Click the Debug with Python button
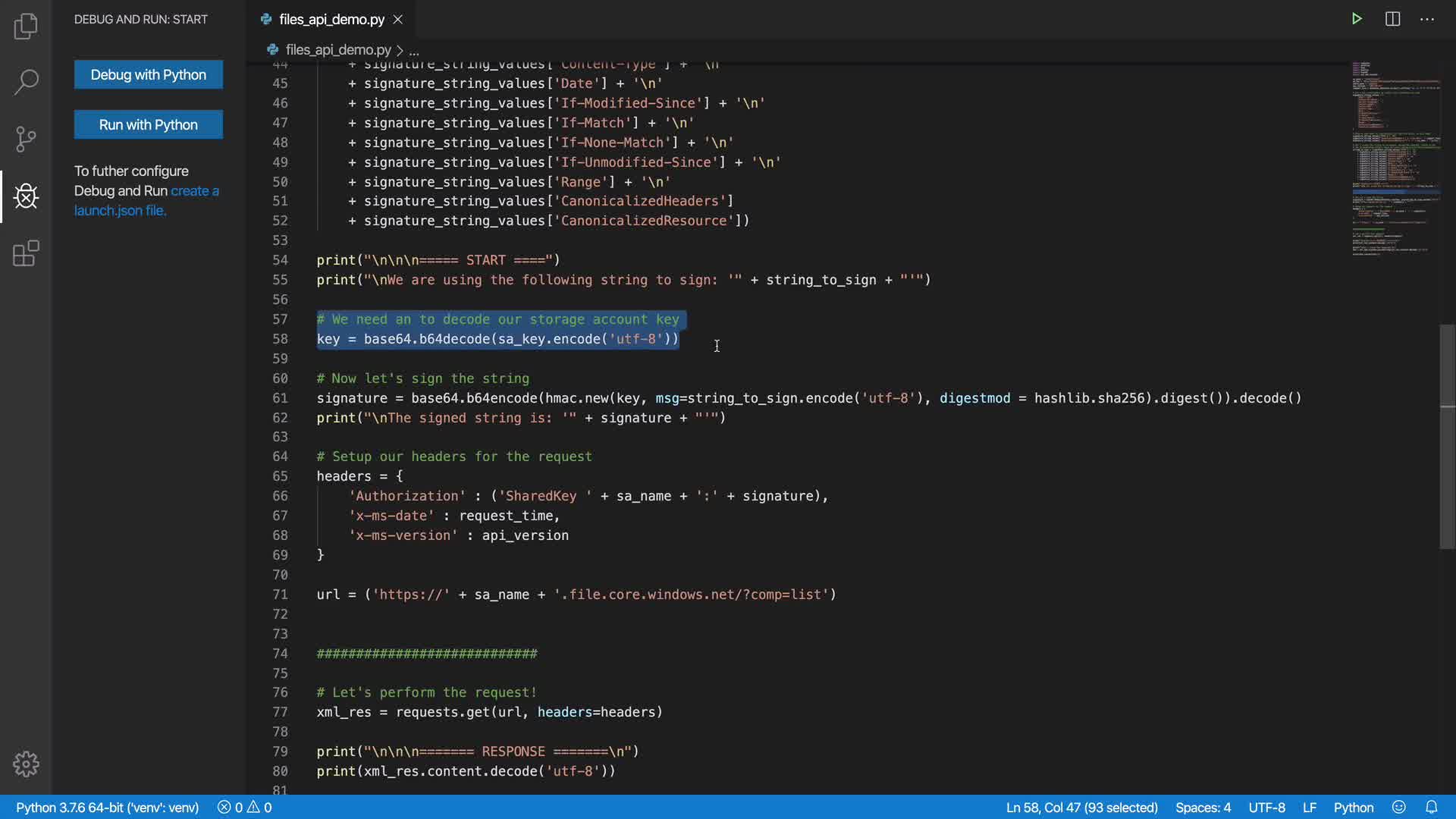The height and width of the screenshot is (819, 1456). click(149, 74)
